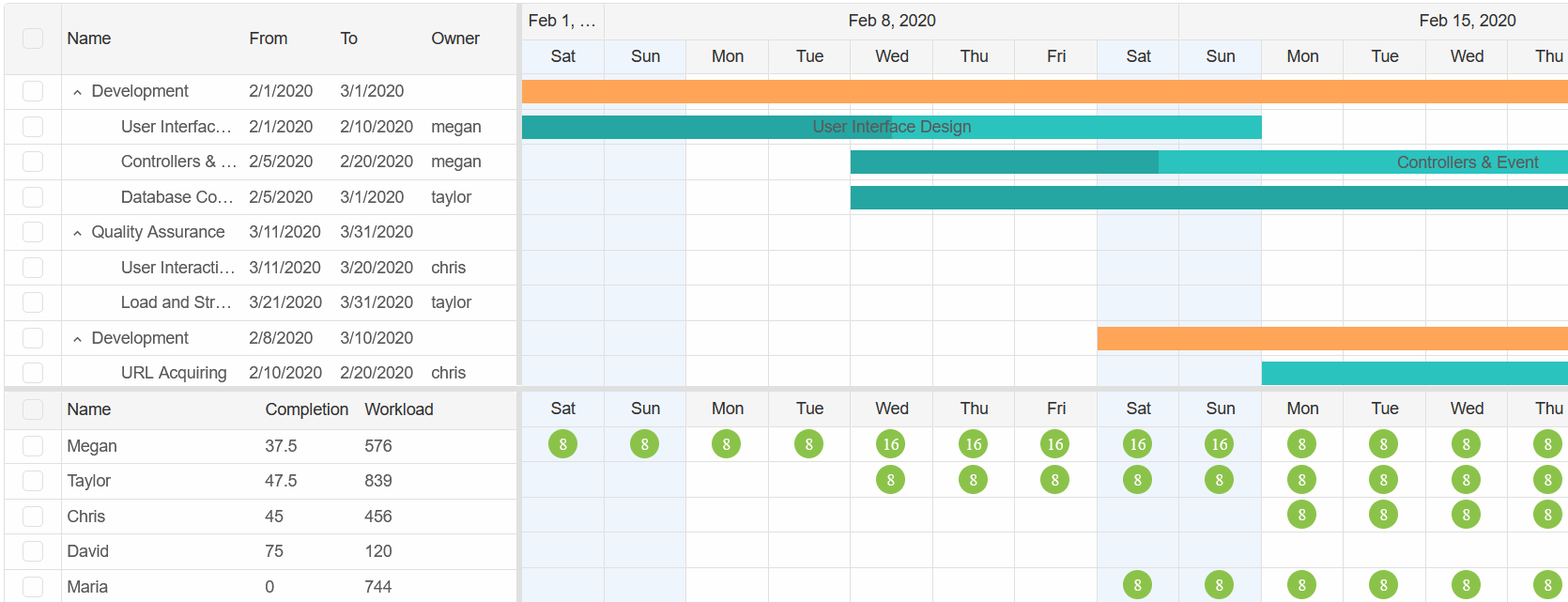Toggle the select-all checkbox in the tasks header
This screenshot has height=602, width=1568.
pyautogui.click(x=33, y=39)
